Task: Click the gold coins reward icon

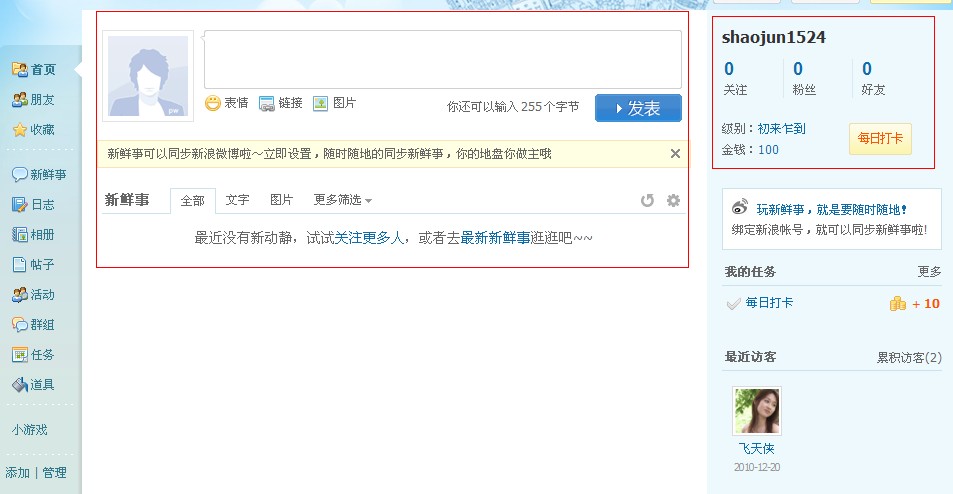Action: coord(898,303)
